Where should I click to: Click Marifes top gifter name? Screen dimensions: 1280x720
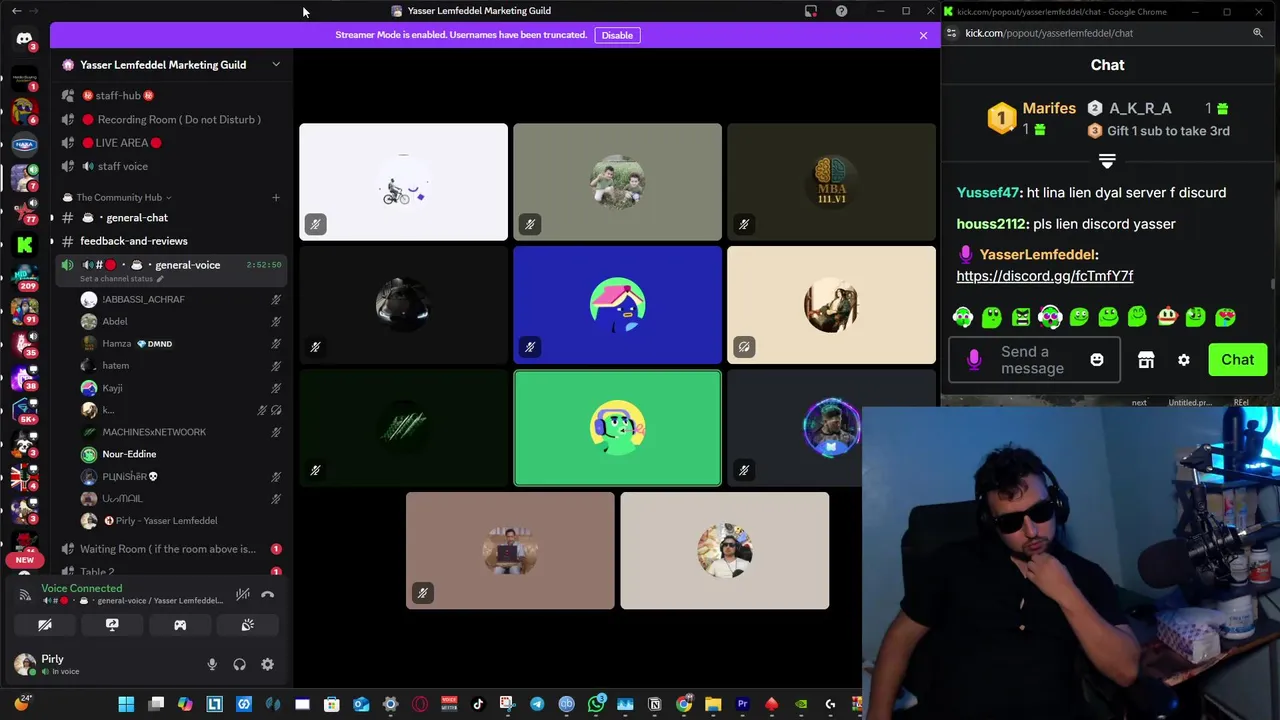(x=1049, y=108)
